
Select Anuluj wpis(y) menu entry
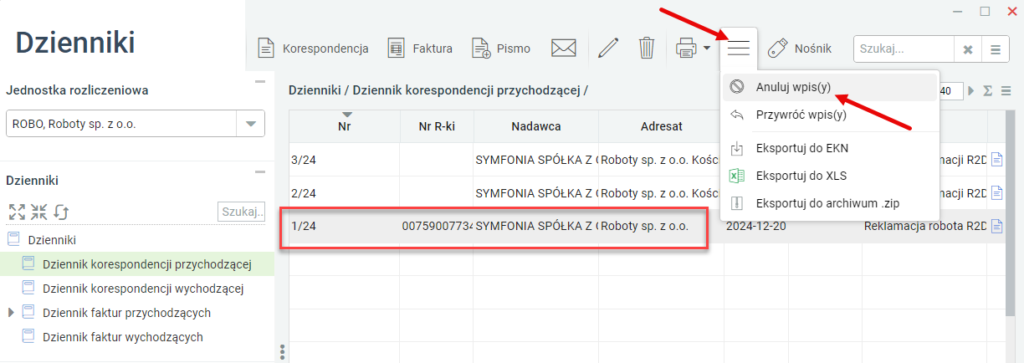coord(829,87)
